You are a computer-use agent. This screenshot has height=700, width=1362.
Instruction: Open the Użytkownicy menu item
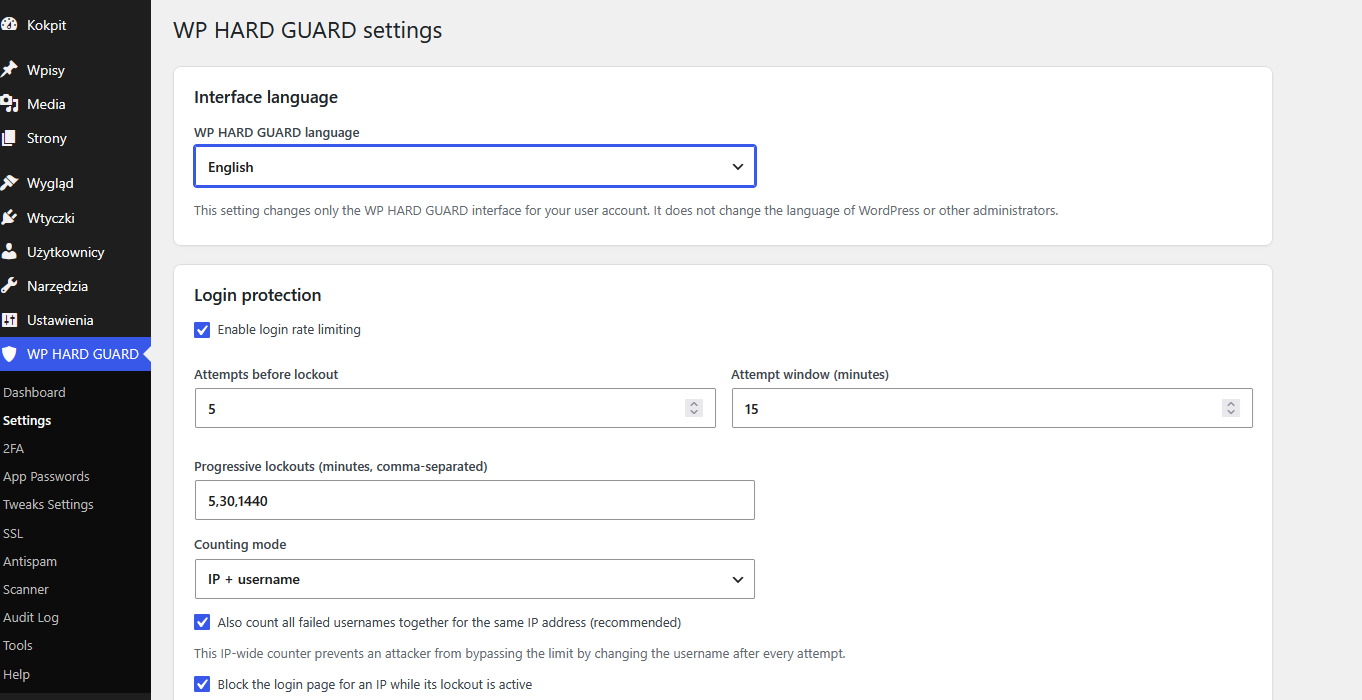75,252
